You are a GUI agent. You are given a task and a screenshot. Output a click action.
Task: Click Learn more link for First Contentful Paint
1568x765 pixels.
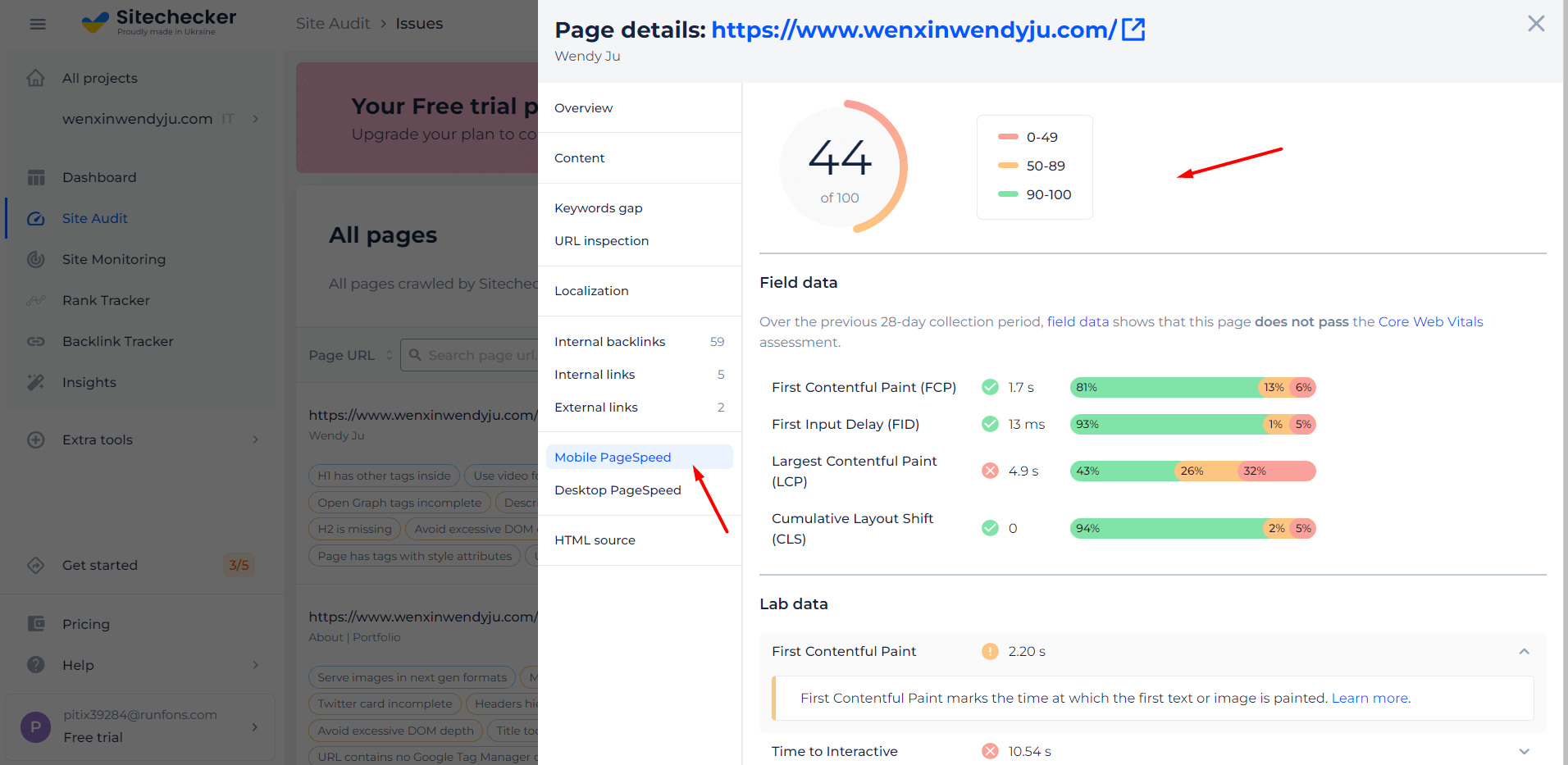pos(1370,699)
